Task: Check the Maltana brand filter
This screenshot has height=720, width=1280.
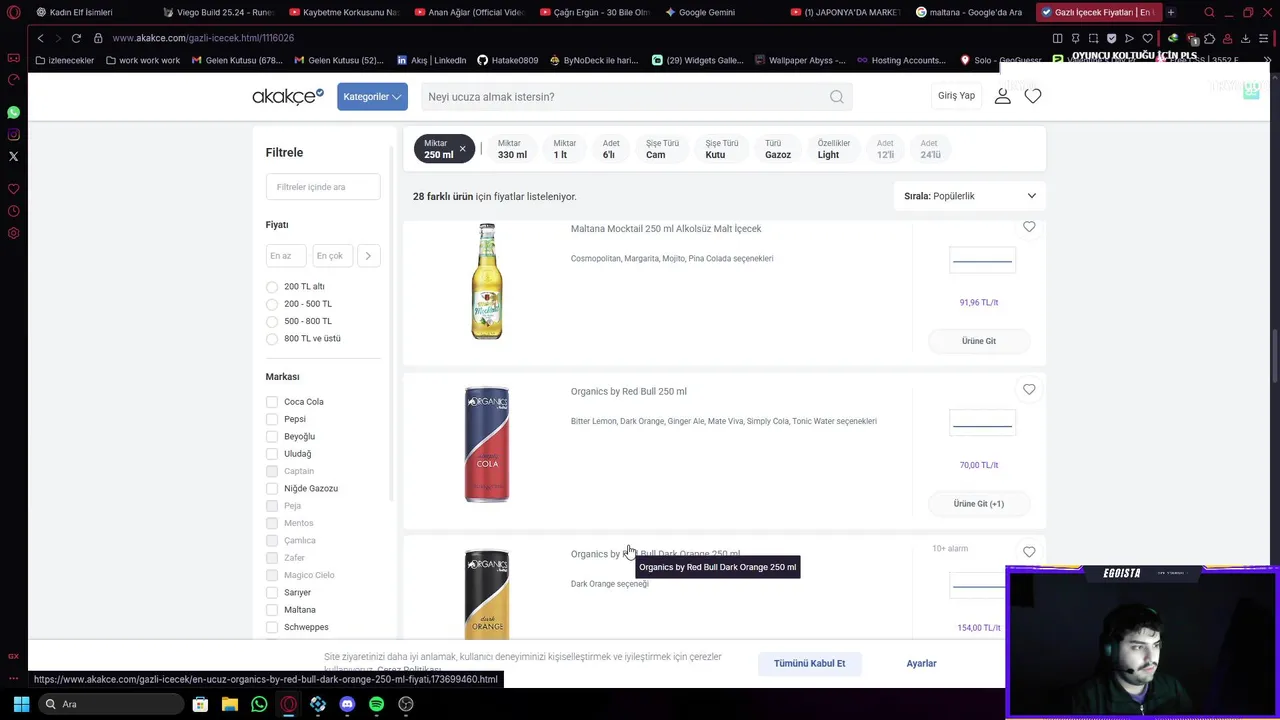Action: pyautogui.click(x=272, y=610)
